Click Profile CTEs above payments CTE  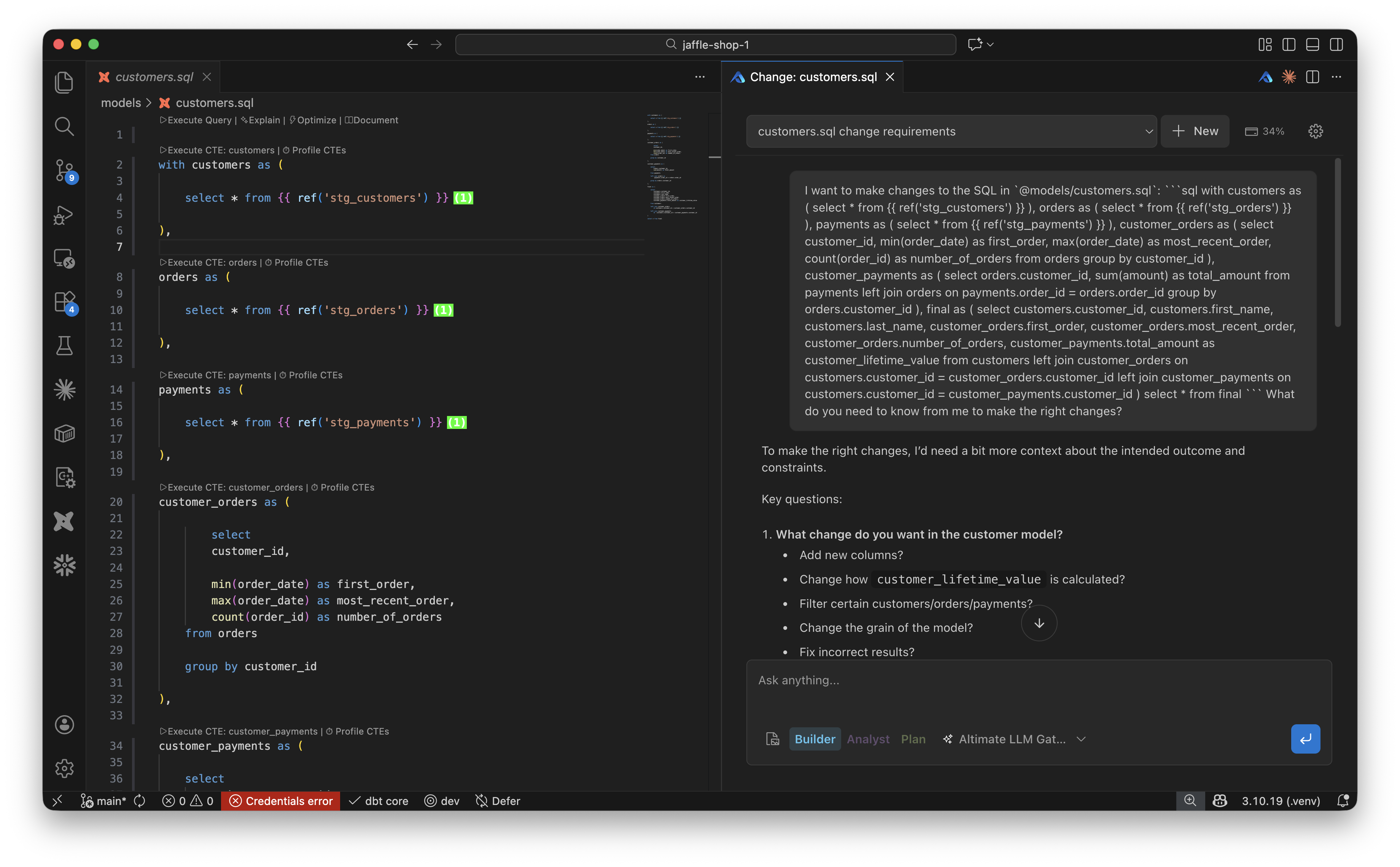[310, 375]
